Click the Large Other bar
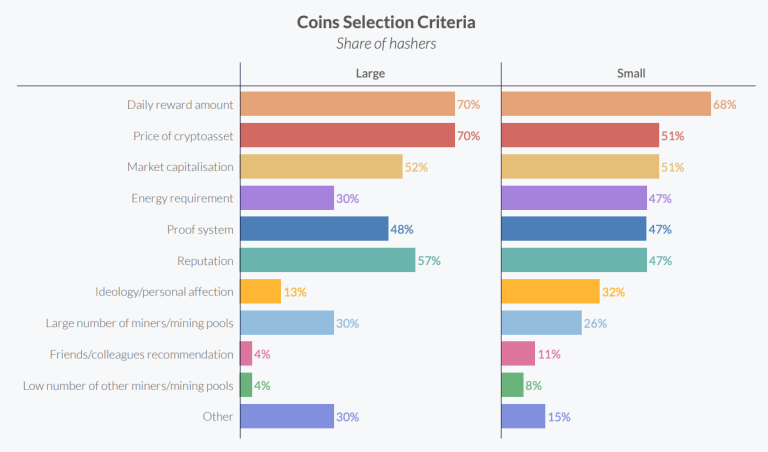The image size is (768, 452). tap(287, 416)
